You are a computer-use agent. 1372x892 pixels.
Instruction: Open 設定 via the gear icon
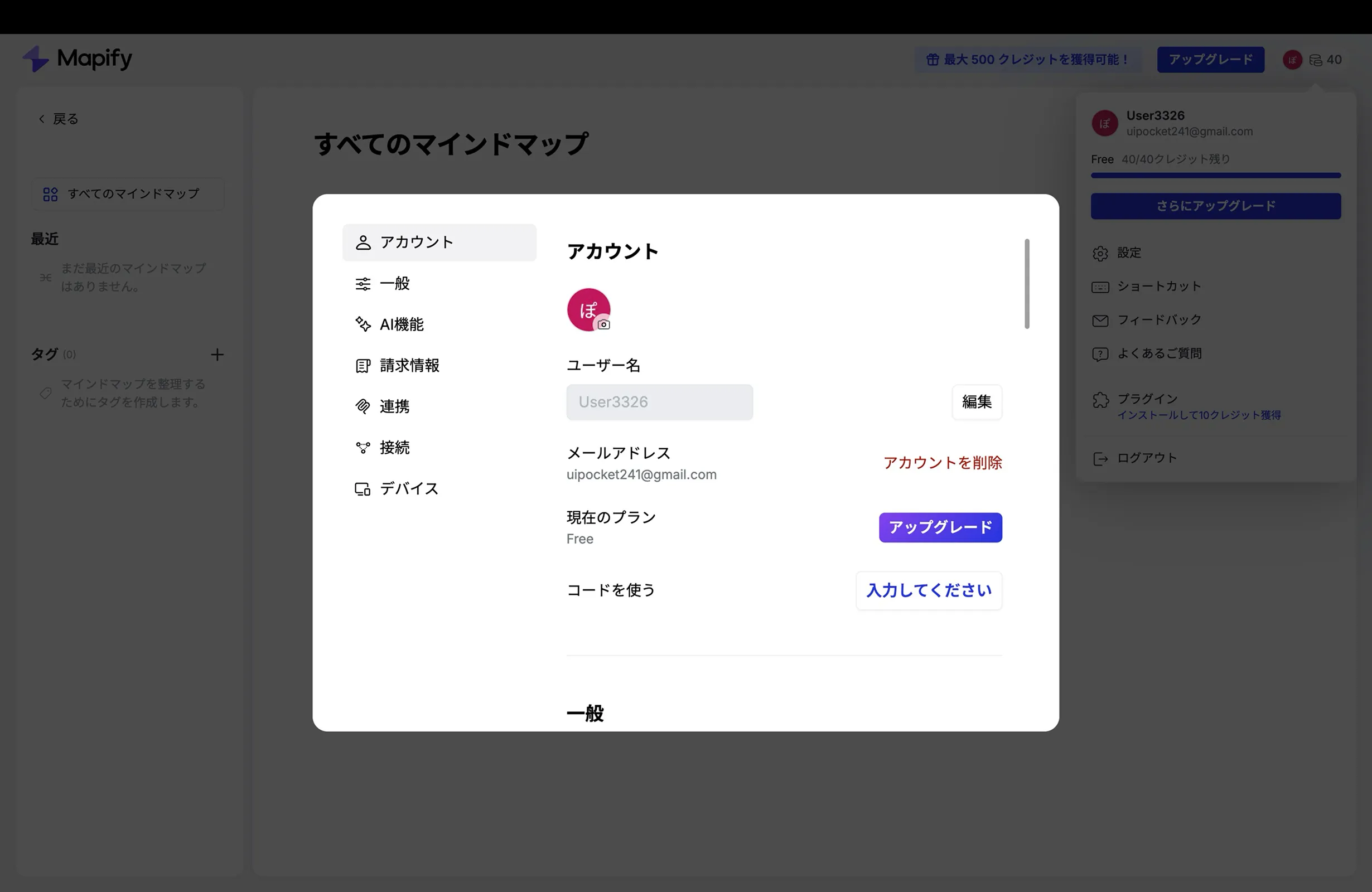click(x=1100, y=253)
